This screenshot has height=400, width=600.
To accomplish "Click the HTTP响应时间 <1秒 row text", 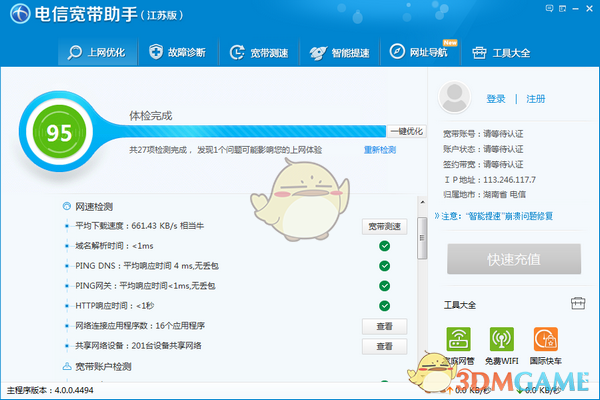I will click(x=114, y=305).
